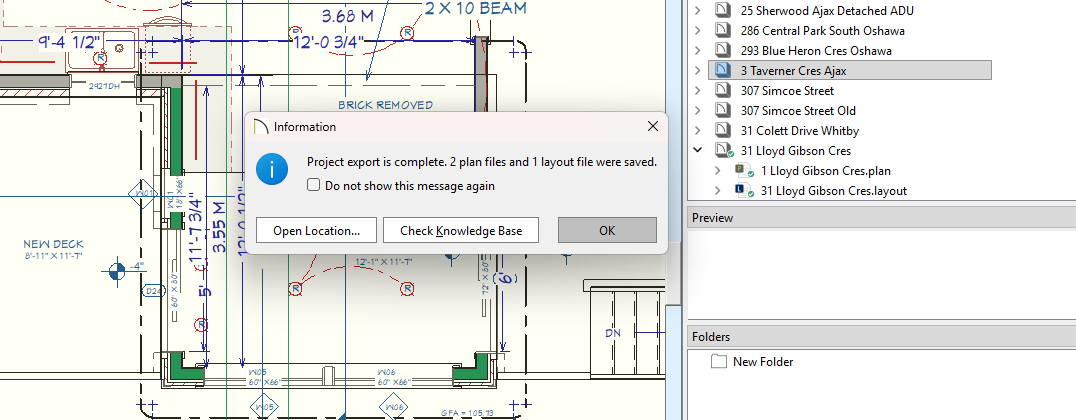Image resolution: width=1076 pixels, height=420 pixels.
Task: Click the blue information icon in dialog
Action: click(x=272, y=168)
